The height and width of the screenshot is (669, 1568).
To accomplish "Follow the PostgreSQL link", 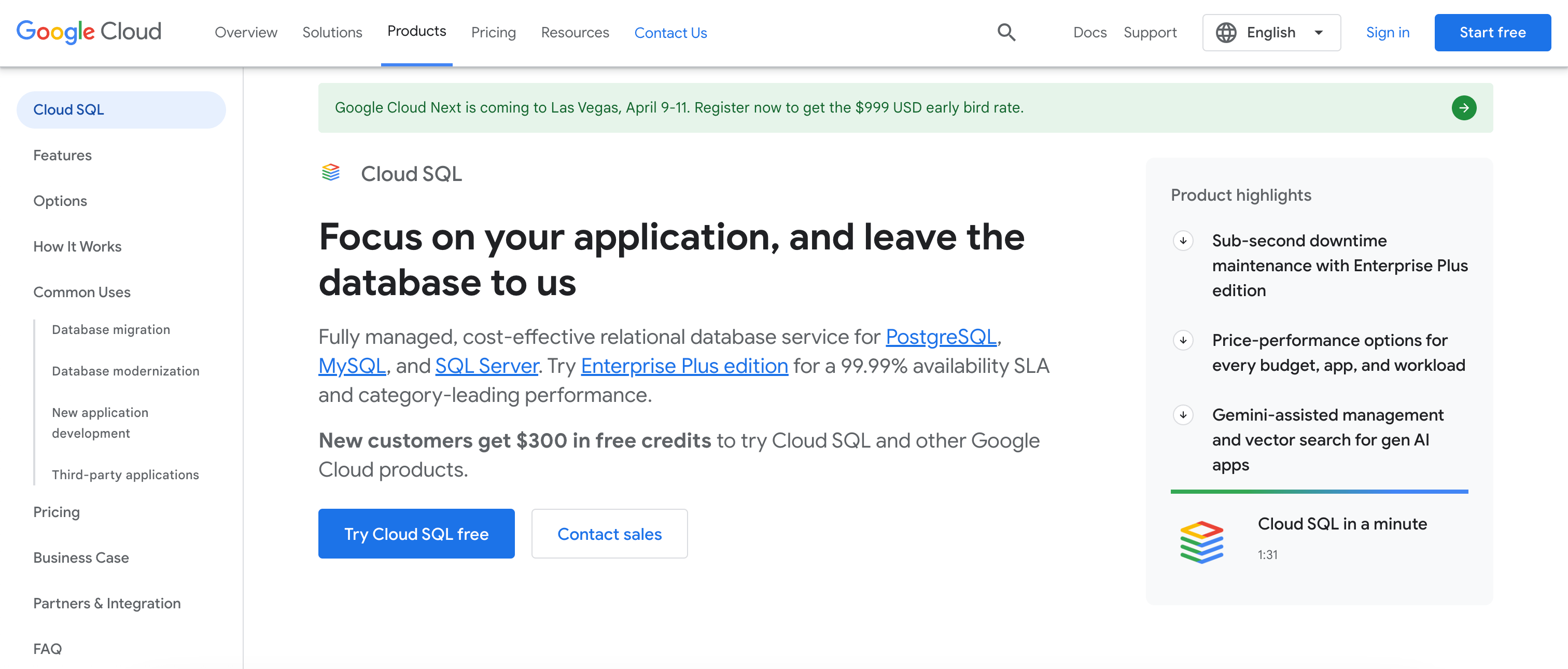I will [x=941, y=336].
